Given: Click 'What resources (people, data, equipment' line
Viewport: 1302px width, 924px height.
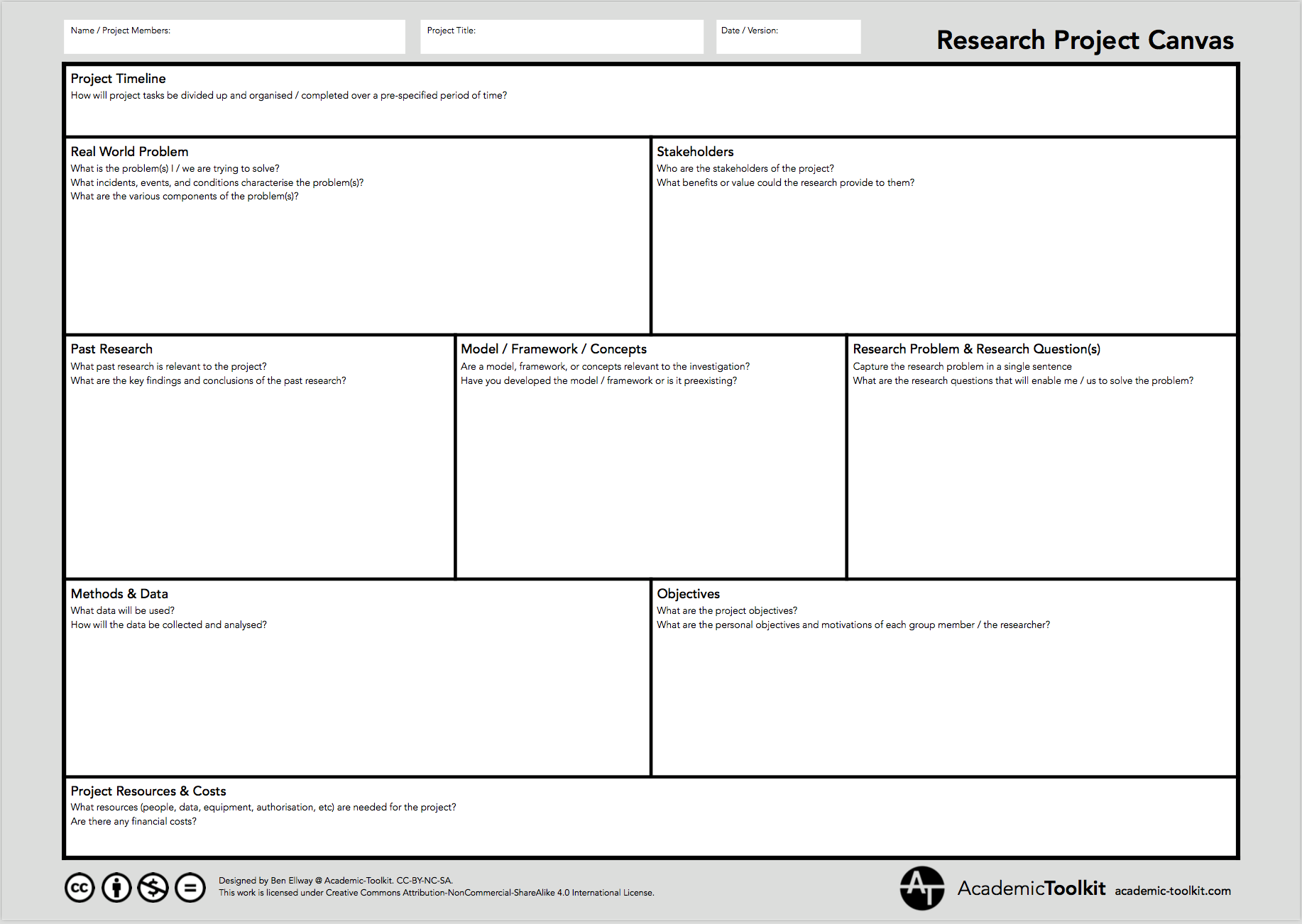Looking at the screenshot, I should pos(263,808).
